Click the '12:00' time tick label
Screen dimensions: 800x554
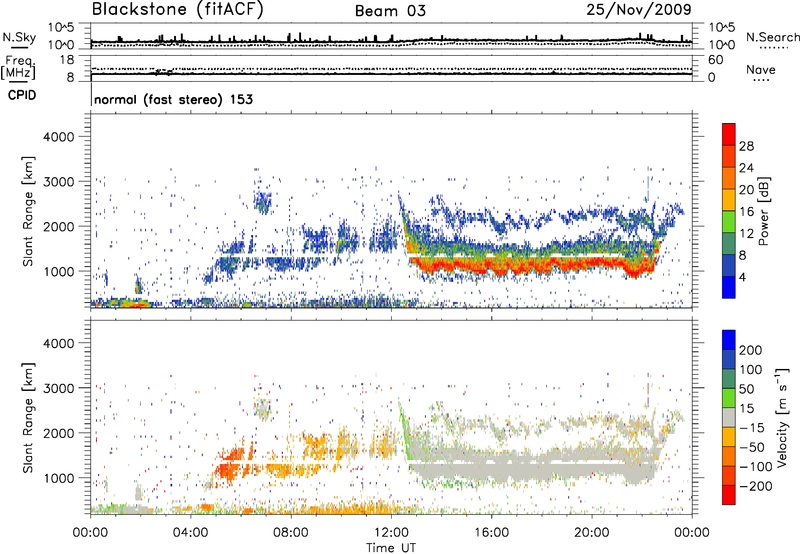point(391,533)
